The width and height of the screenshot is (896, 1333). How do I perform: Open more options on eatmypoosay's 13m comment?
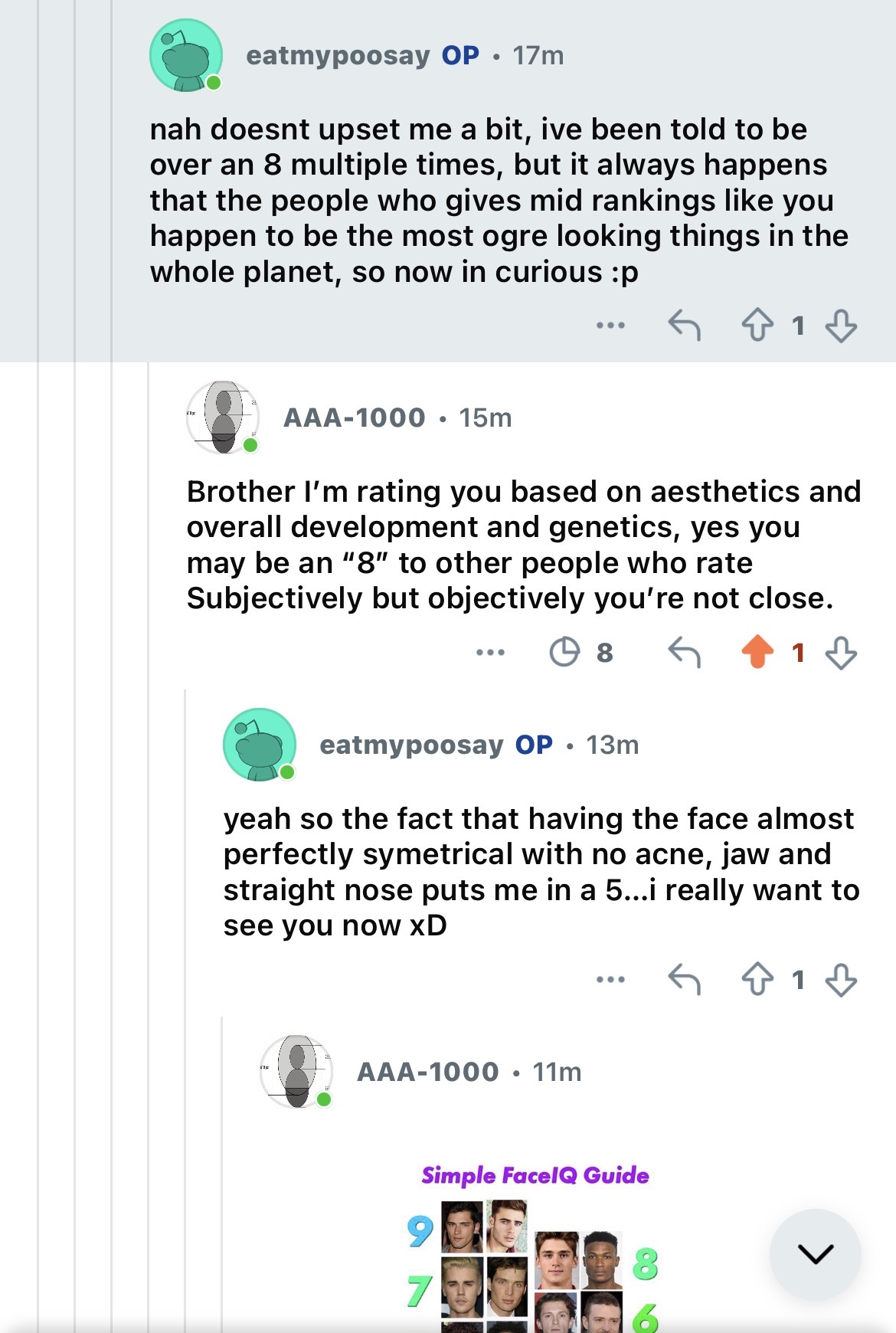coord(610,979)
